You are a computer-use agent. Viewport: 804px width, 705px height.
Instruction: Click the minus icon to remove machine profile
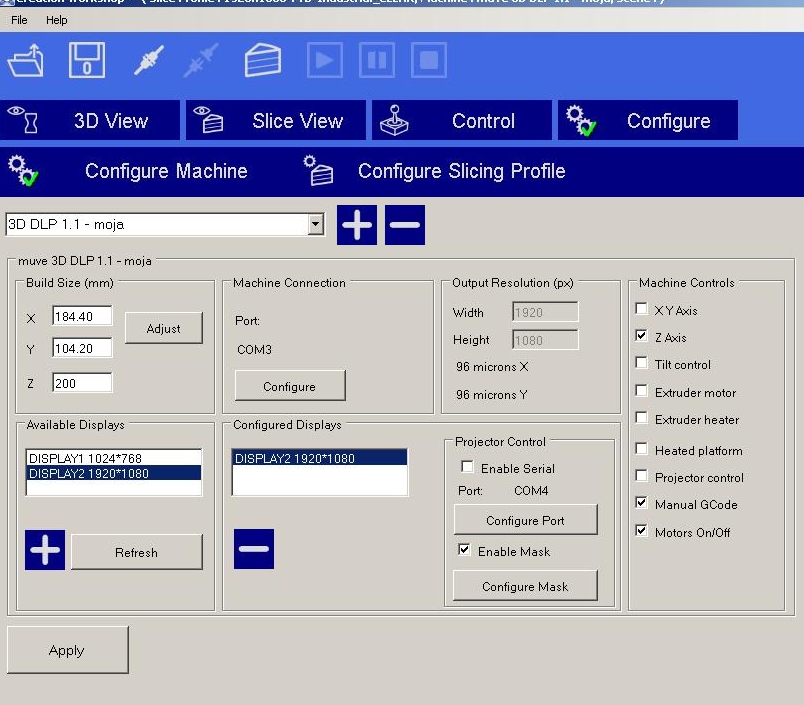point(405,225)
